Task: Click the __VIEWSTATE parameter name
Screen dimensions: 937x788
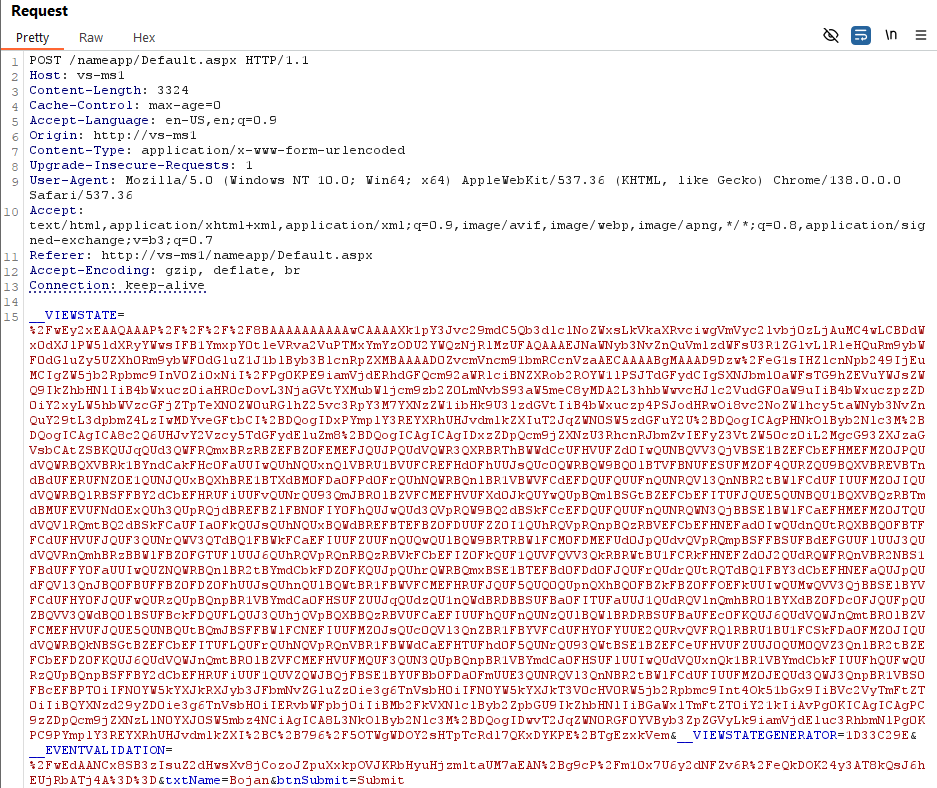Action: pos(73,315)
